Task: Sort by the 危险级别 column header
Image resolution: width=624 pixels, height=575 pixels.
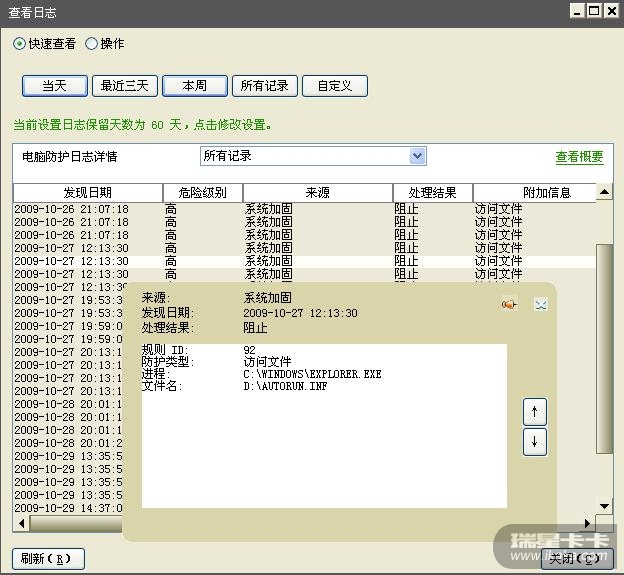Action: tap(202, 193)
